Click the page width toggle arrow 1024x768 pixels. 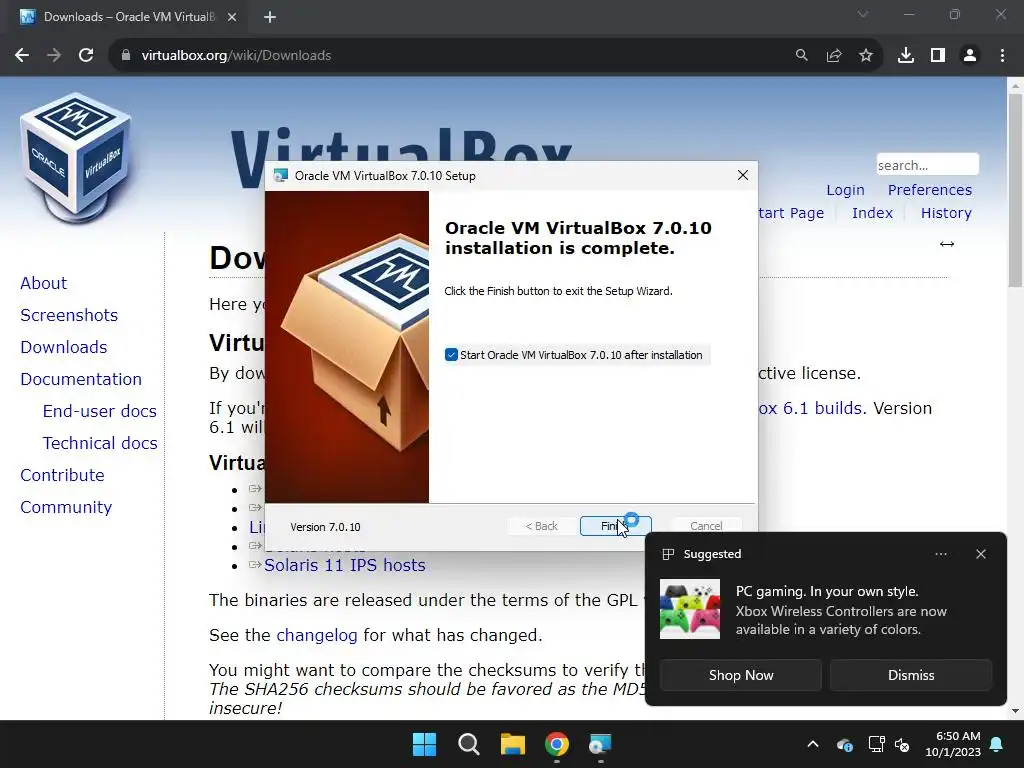point(947,244)
